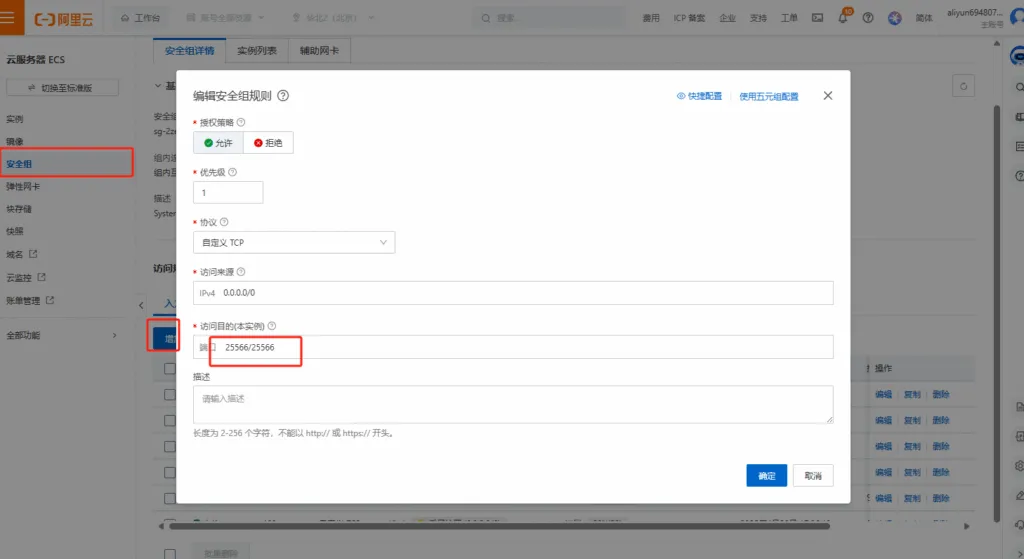Click the 确定 confirm button
The width and height of the screenshot is (1024, 559).
[767, 475]
